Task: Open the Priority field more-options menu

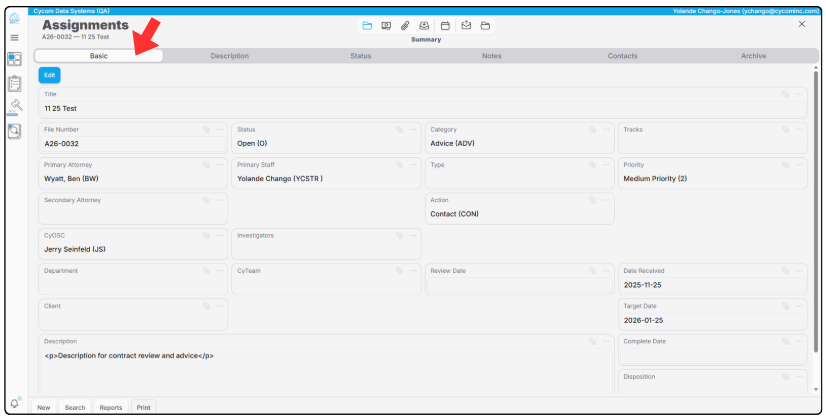Action: [799, 164]
